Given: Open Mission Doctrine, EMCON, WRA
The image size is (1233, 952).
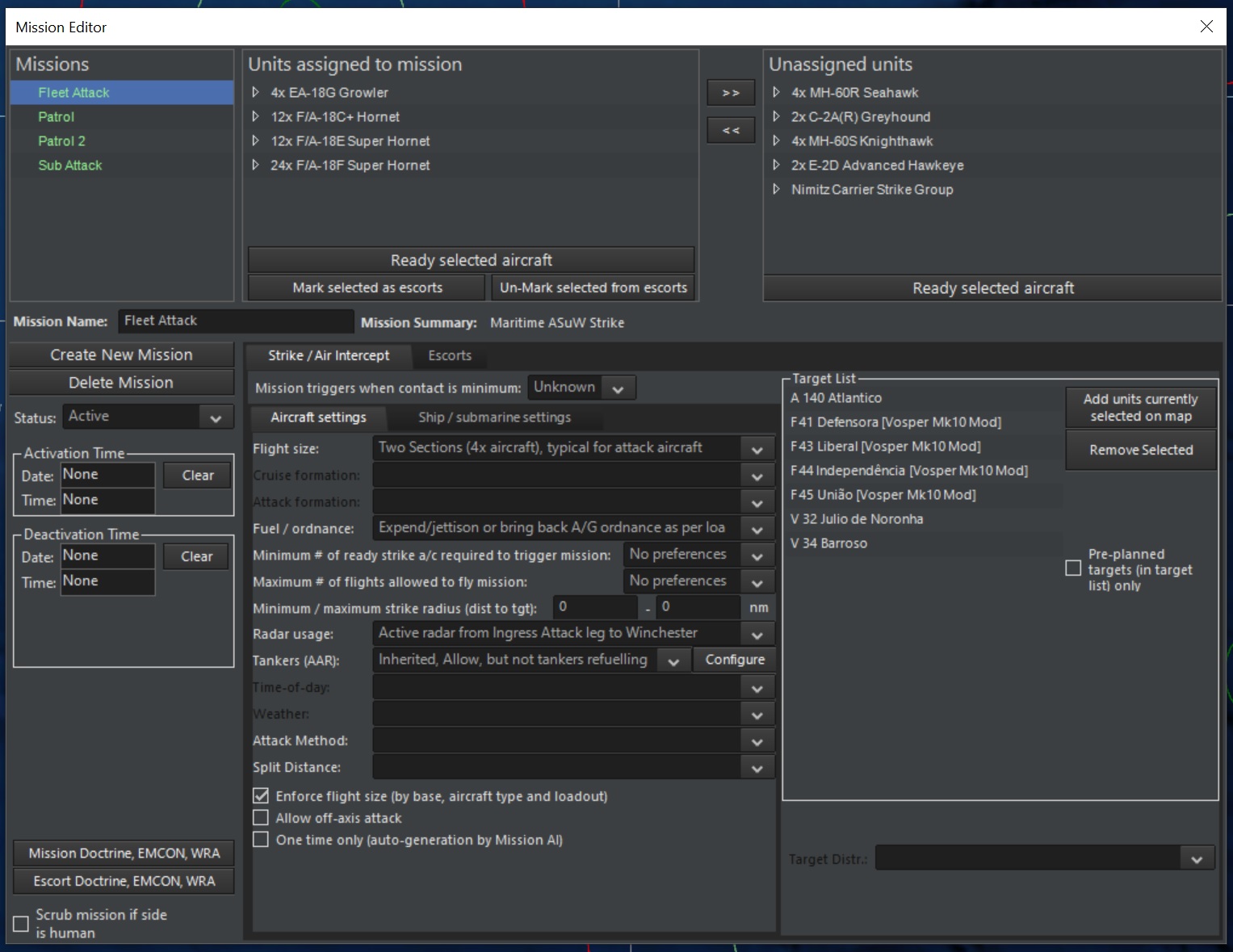Looking at the screenshot, I should point(124,853).
